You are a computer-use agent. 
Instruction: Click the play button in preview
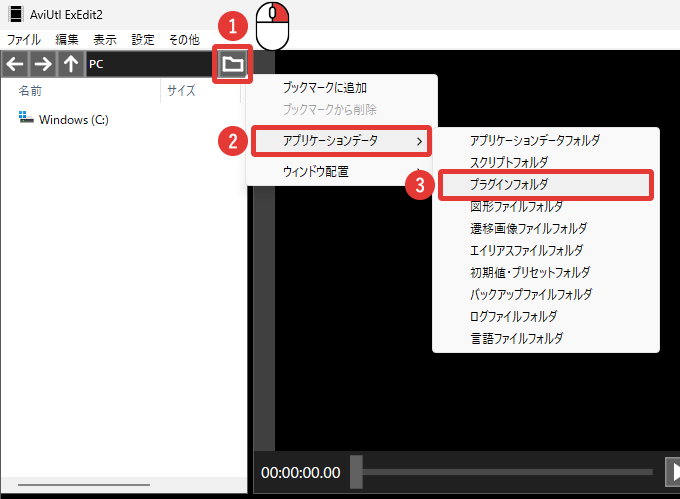673,472
